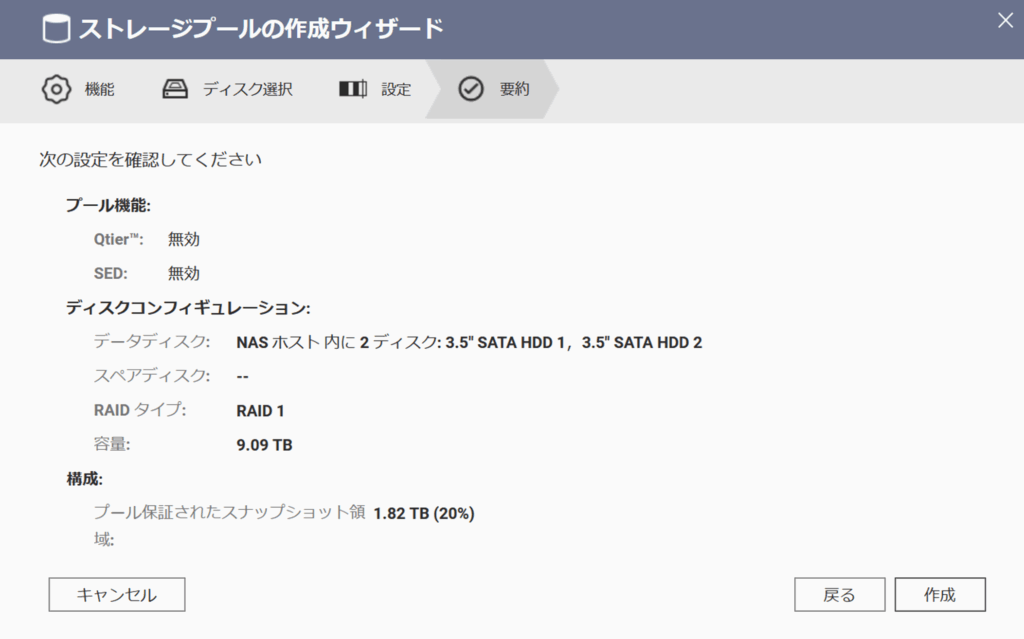Click the RAID 1 type value
This screenshot has width=1024, height=639.
pos(261,410)
